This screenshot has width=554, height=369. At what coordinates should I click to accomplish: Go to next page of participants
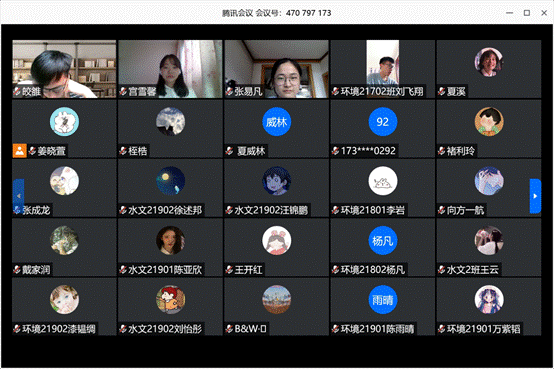tap(535, 196)
